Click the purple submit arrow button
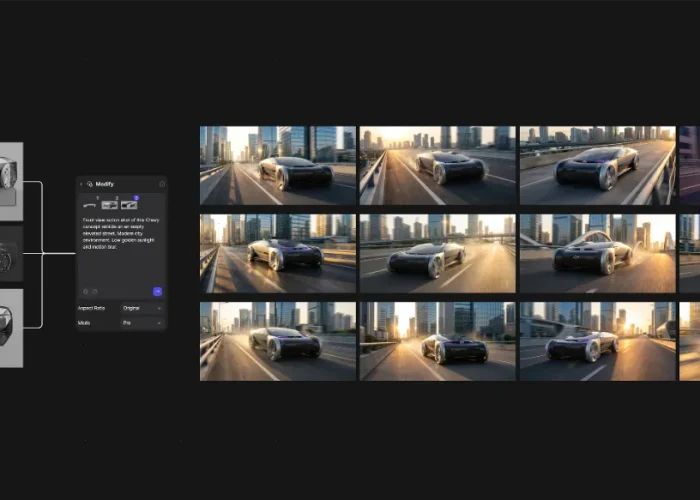The image size is (700, 500). (157, 291)
